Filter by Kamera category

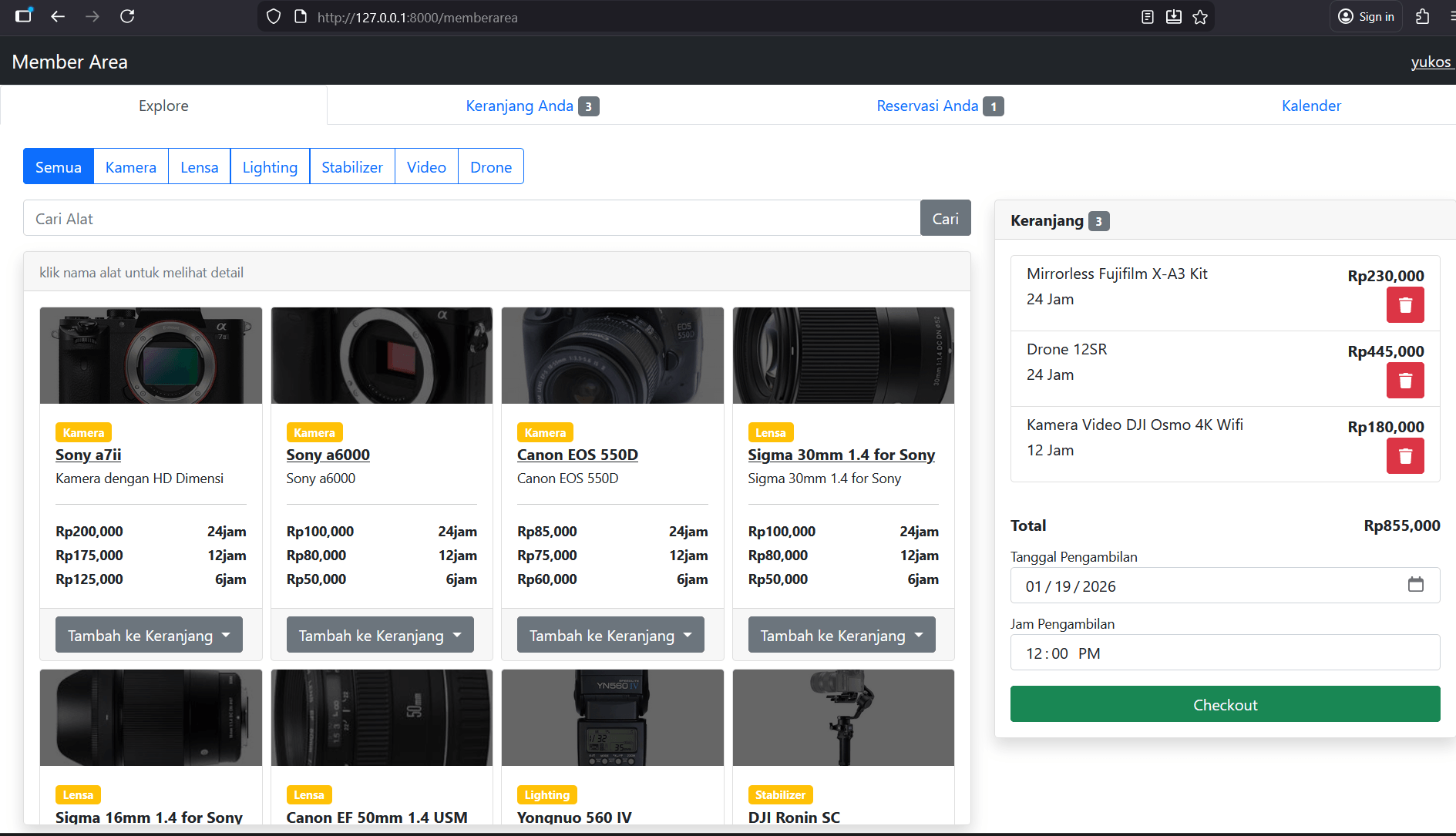click(131, 166)
